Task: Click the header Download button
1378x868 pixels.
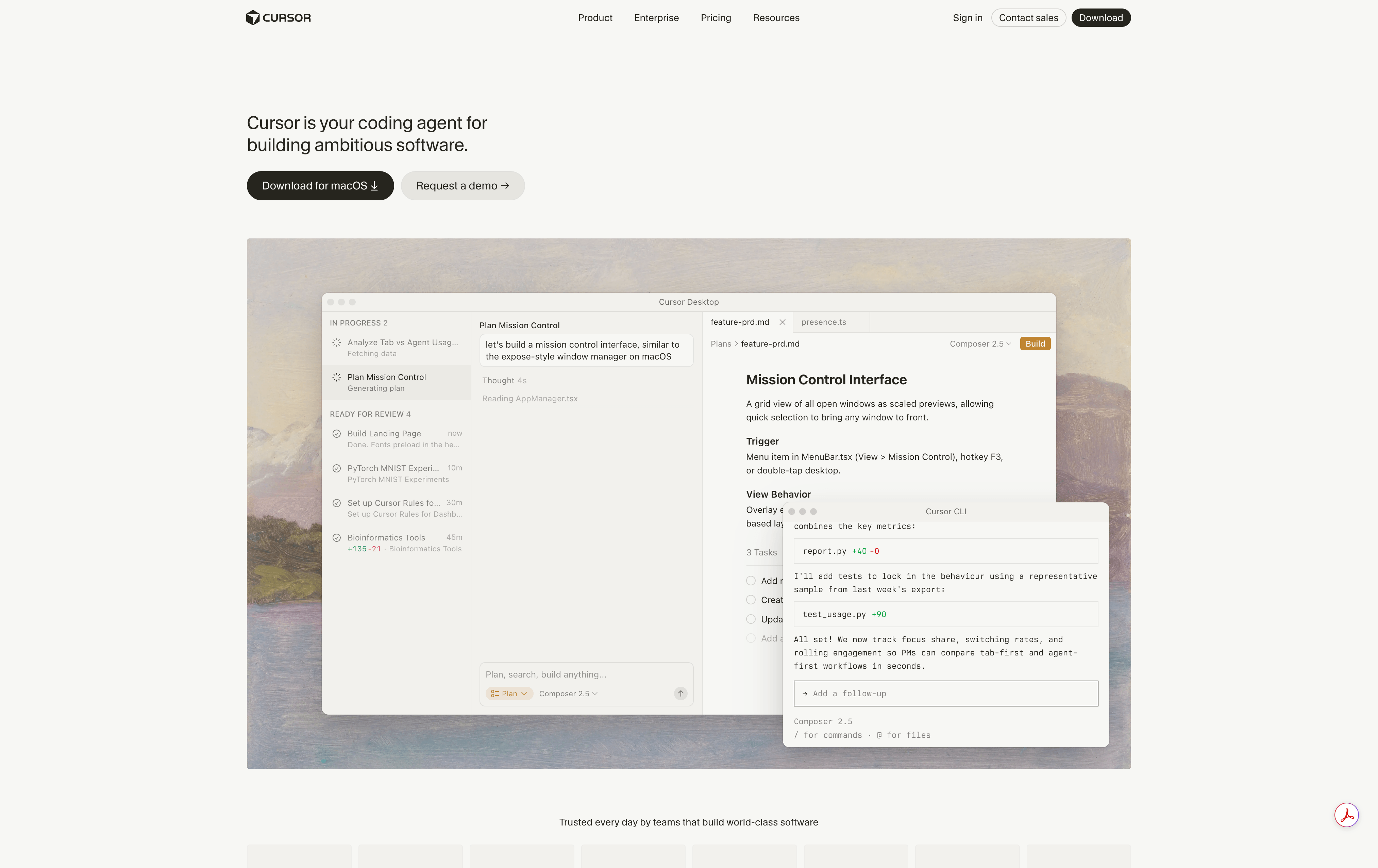Action: pyautogui.click(x=1101, y=18)
